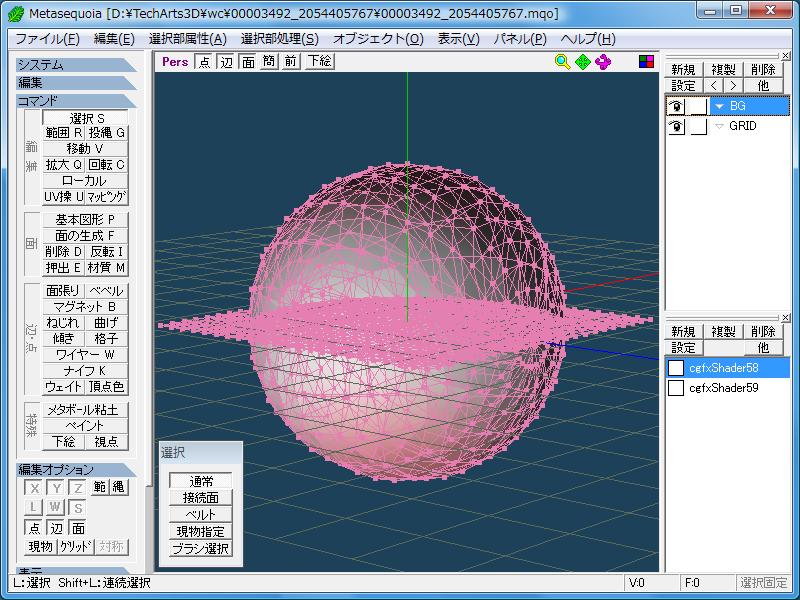
Task: Click the yellow magnifier zoom icon
Action: pyautogui.click(x=562, y=62)
